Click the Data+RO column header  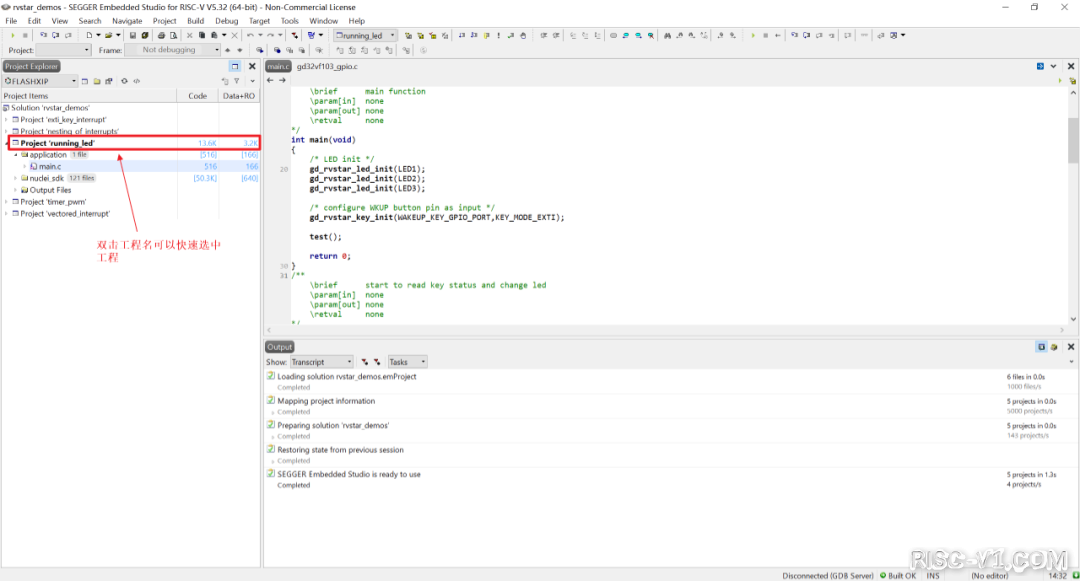pyautogui.click(x=239, y=96)
